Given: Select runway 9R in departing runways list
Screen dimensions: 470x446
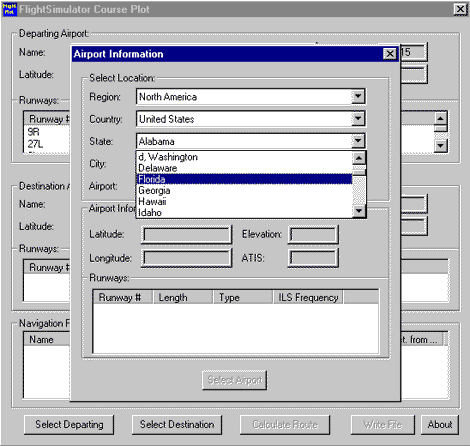Looking at the screenshot, I should click(x=34, y=132).
